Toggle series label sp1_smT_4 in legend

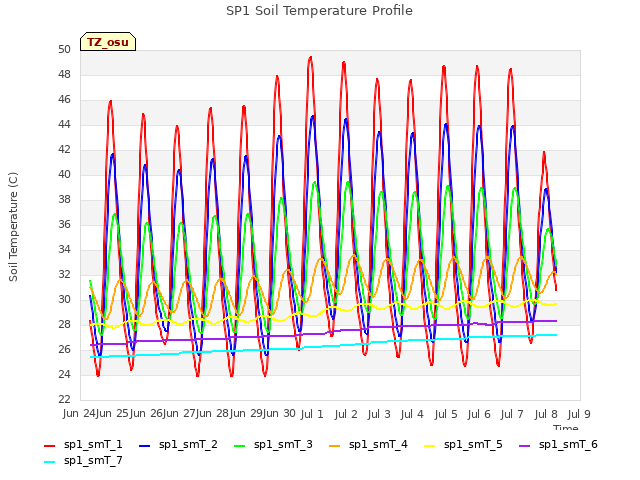[378, 444]
